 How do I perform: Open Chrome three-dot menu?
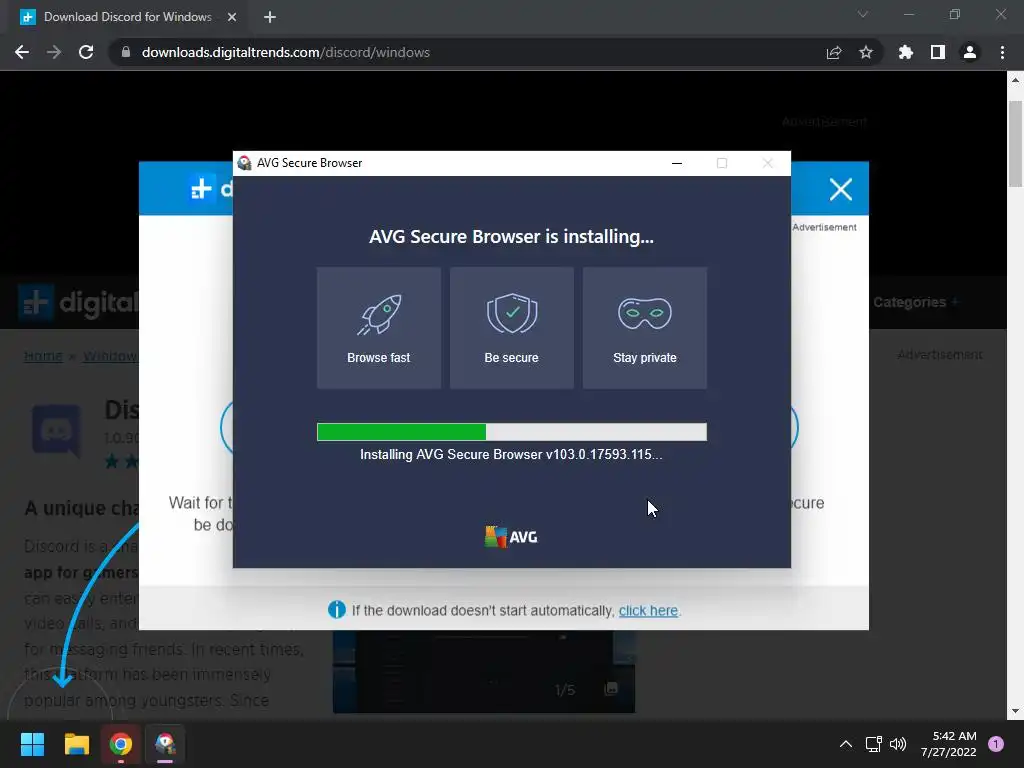coord(1002,52)
